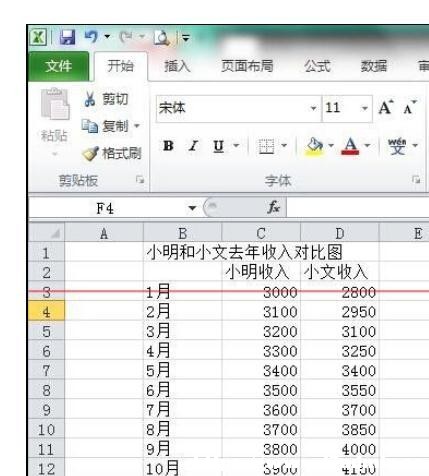
Task: Open the 字体 dialog launcher
Action: pyautogui.click(x=416, y=179)
